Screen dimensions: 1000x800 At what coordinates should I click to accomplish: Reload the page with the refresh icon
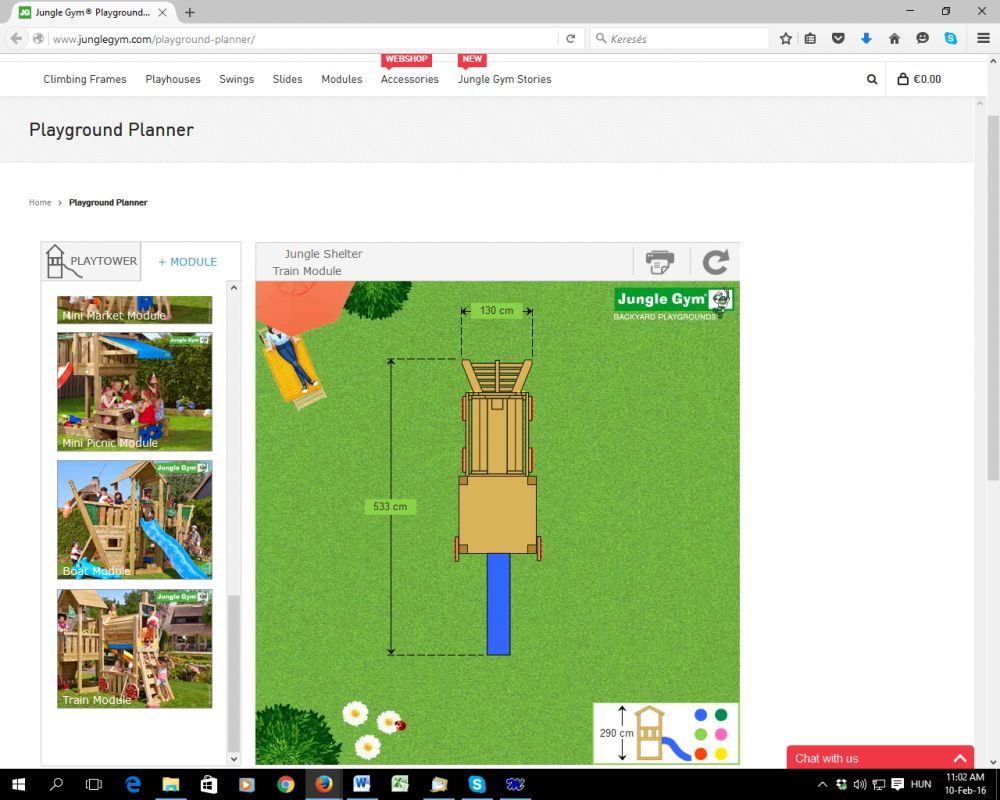[x=571, y=39]
